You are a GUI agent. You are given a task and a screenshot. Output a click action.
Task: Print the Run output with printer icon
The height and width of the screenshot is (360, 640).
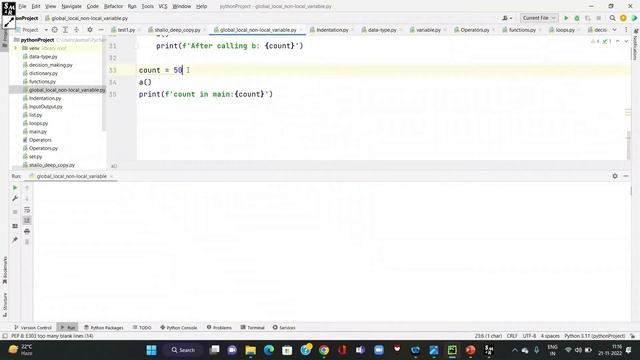coord(27,231)
